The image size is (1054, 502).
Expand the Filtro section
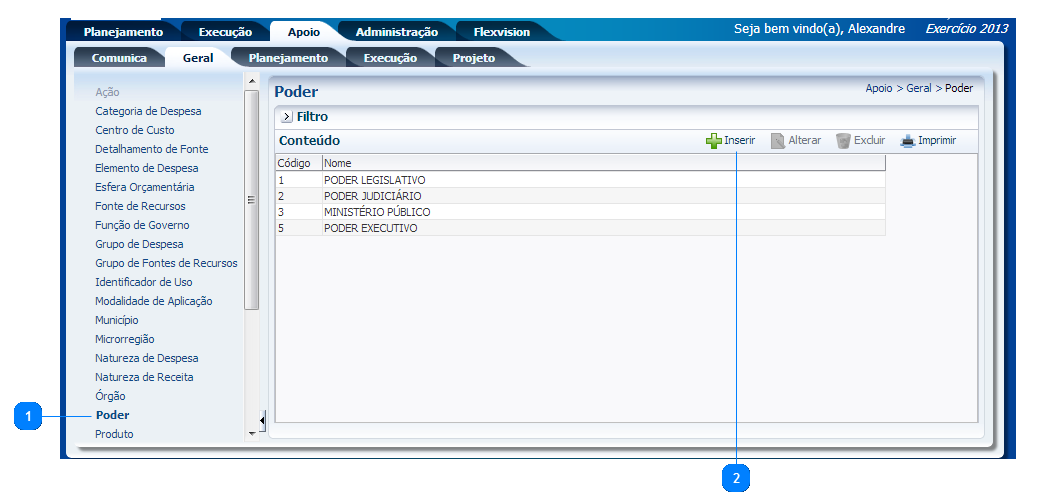(x=287, y=117)
